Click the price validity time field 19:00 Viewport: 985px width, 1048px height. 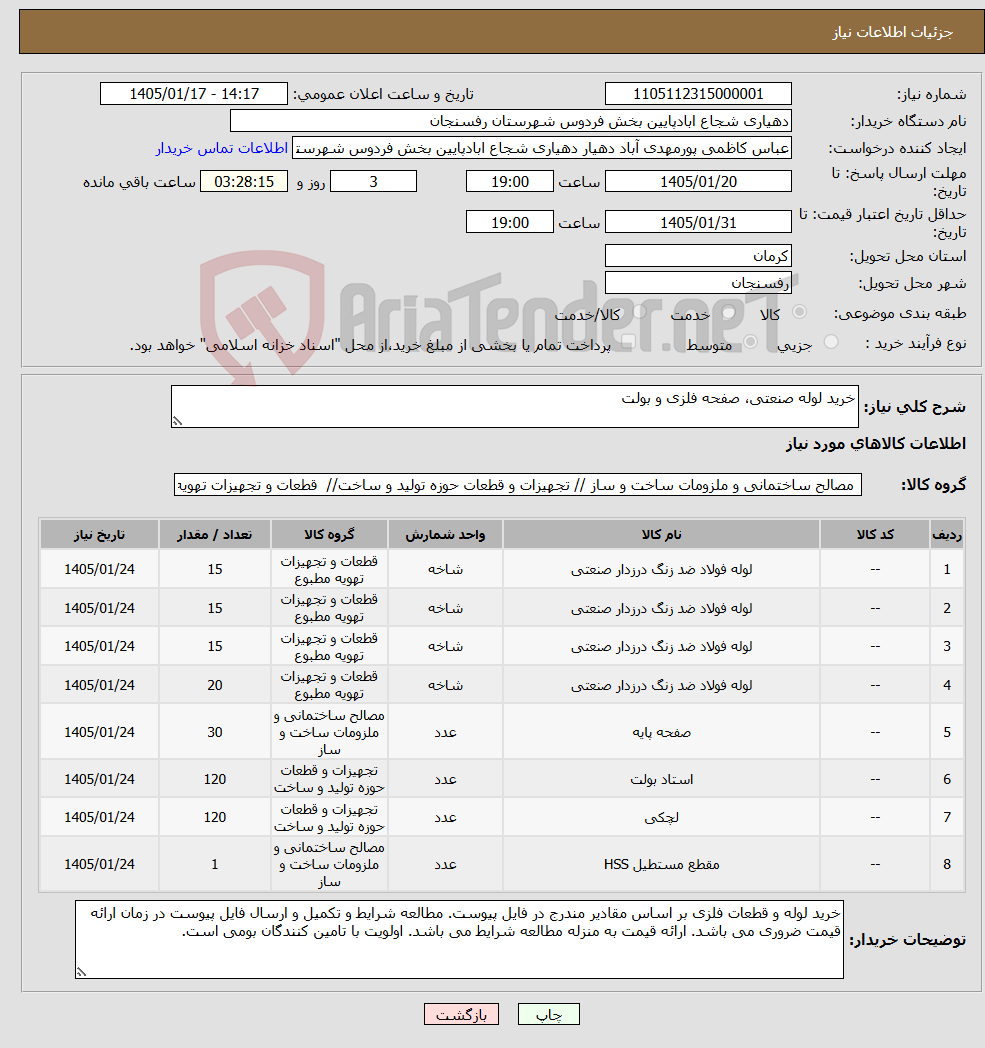click(x=510, y=223)
